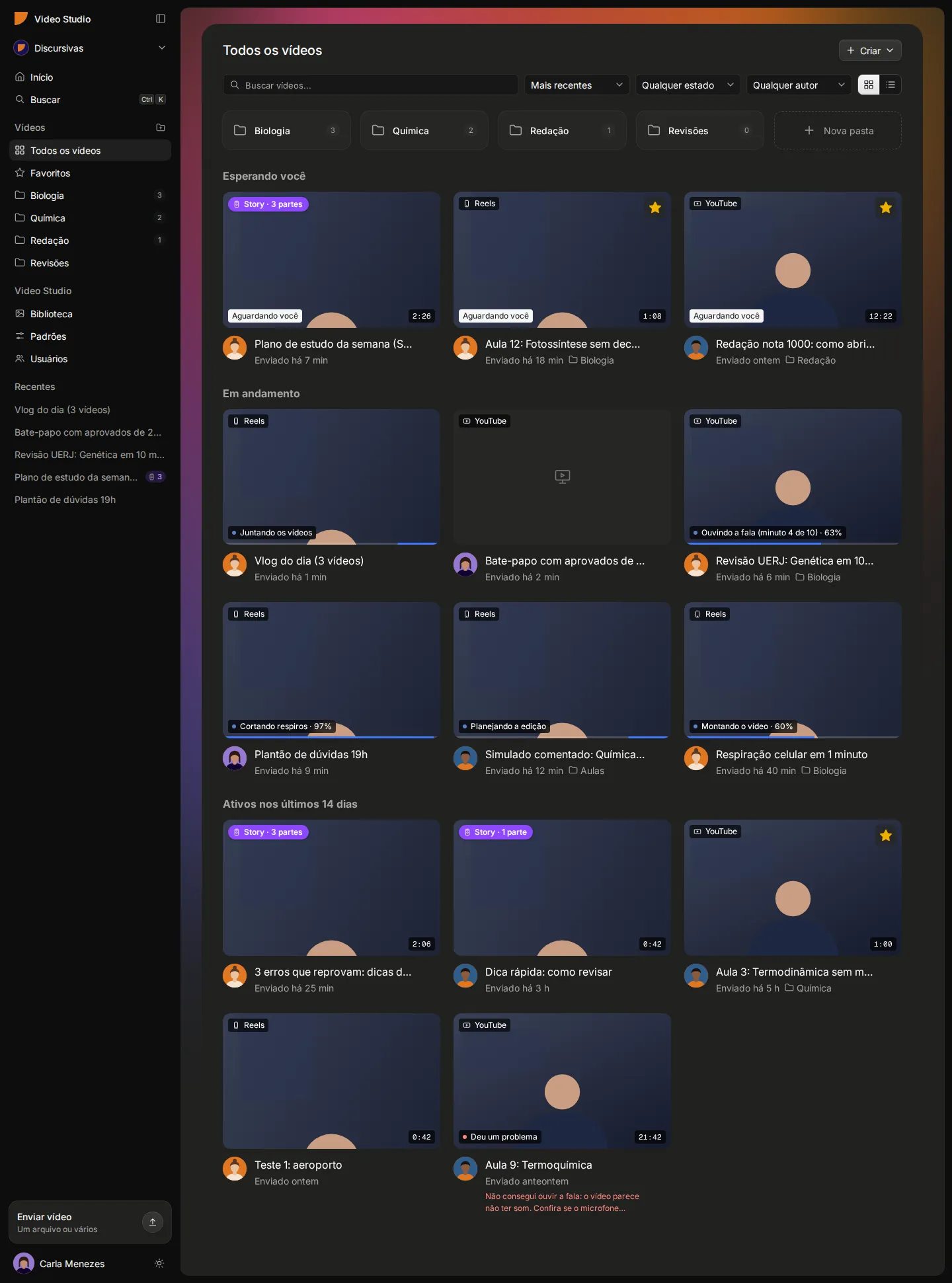Open the Qualquer estado filter dropdown
The width and height of the screenshot is (952, 1283).
point(688,85)
